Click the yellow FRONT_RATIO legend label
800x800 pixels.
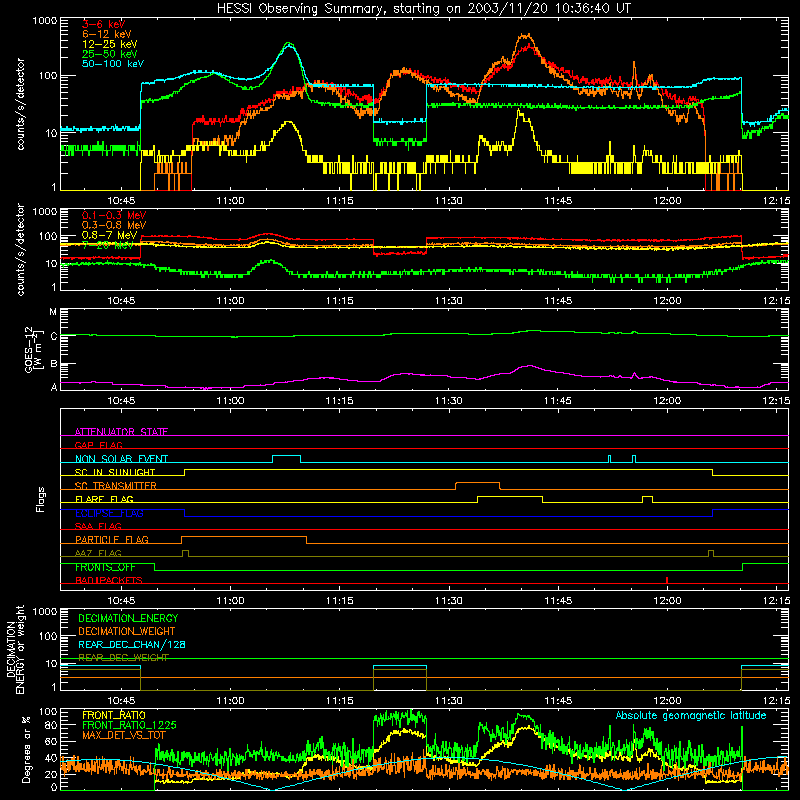pyautogui.click(x=114, y=715)
